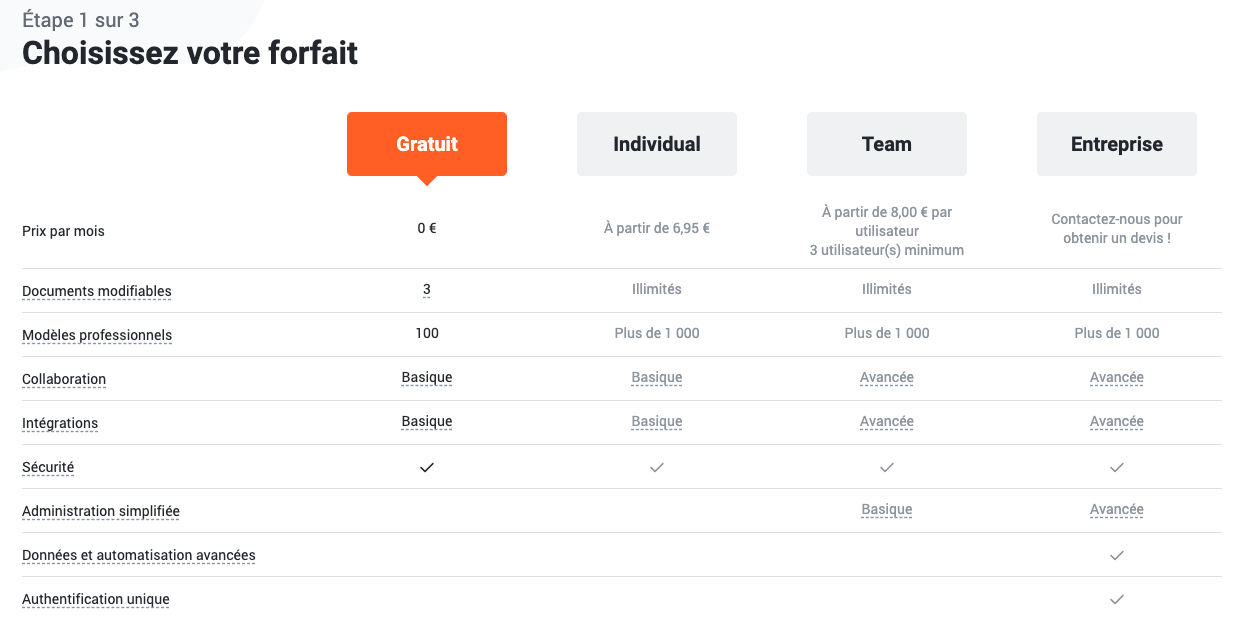Select the Entreprise plan header
The image size is (1233, 634).
click(1117, 144)
